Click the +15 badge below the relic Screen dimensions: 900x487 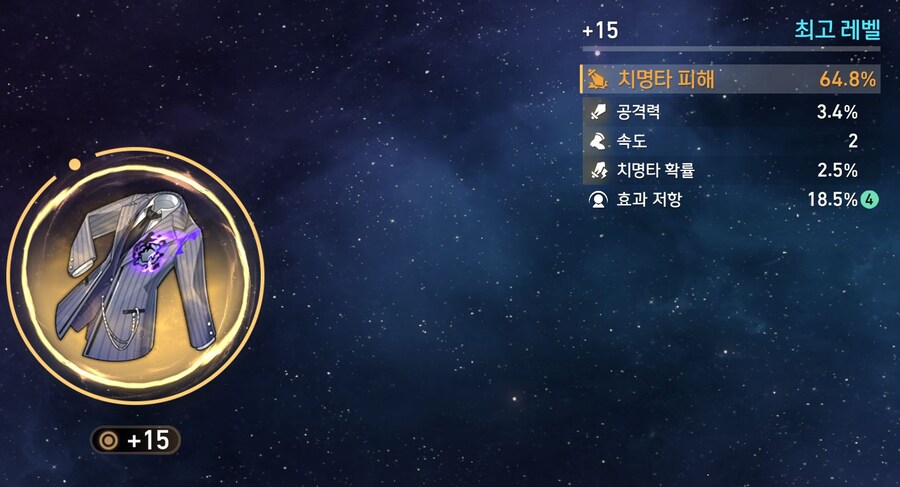point(135,440)
